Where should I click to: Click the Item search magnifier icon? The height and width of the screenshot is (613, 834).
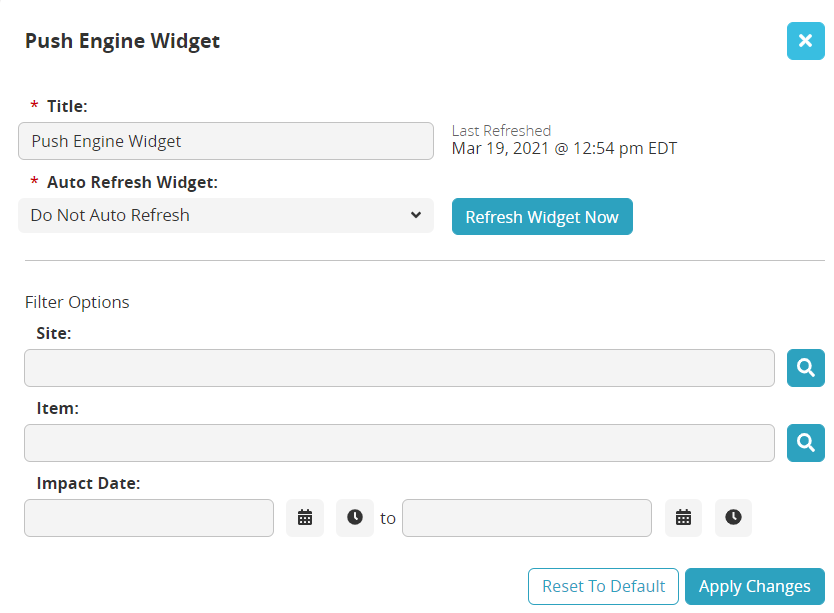point(805,443)
